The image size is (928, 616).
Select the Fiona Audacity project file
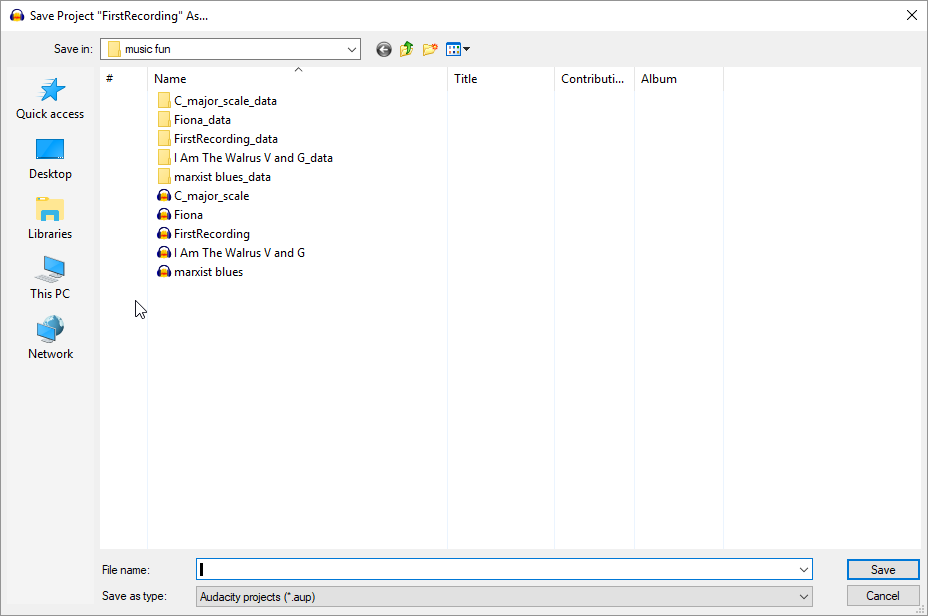188,215
